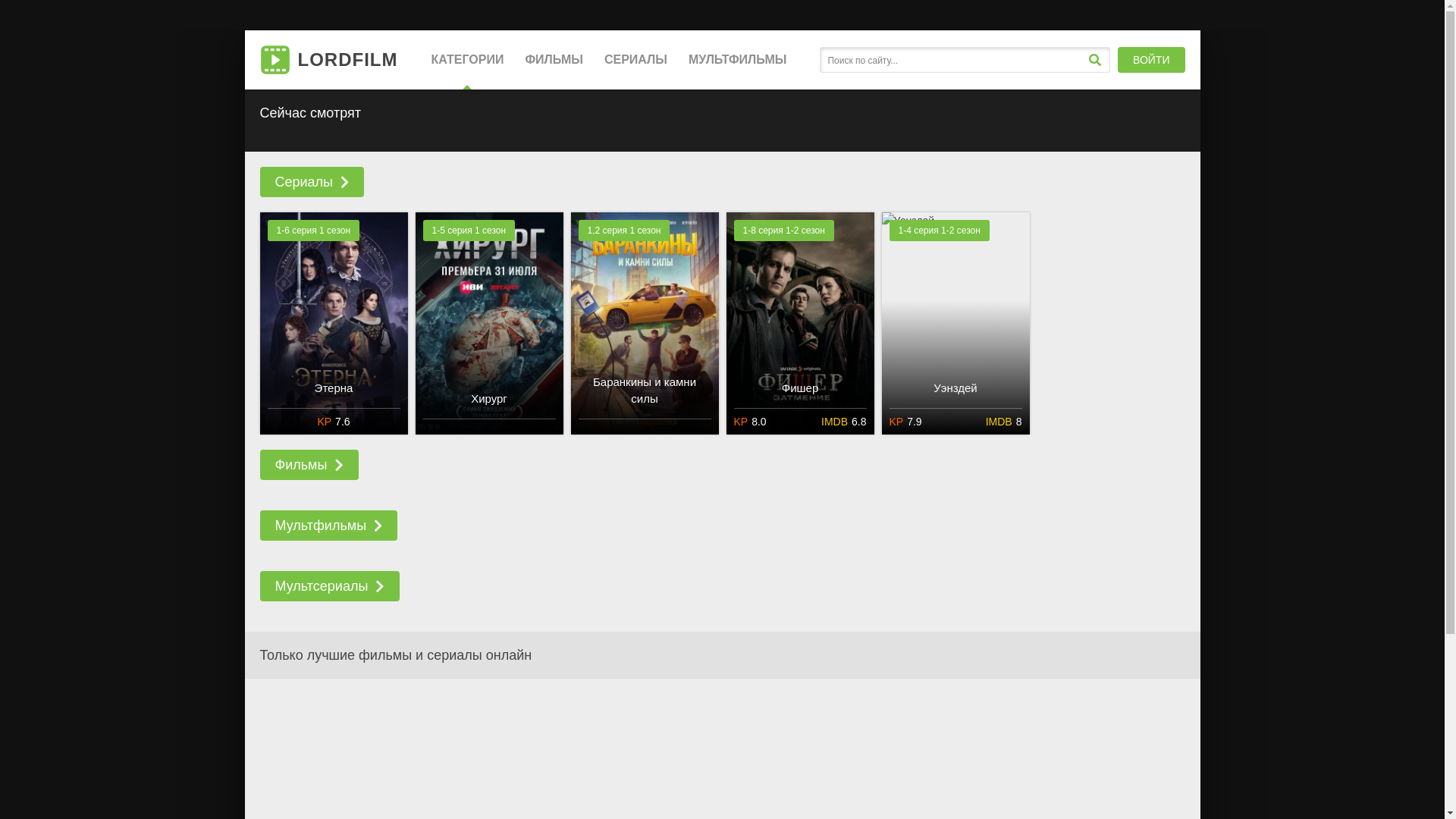Click the Этерна title text

click(334, 388)
